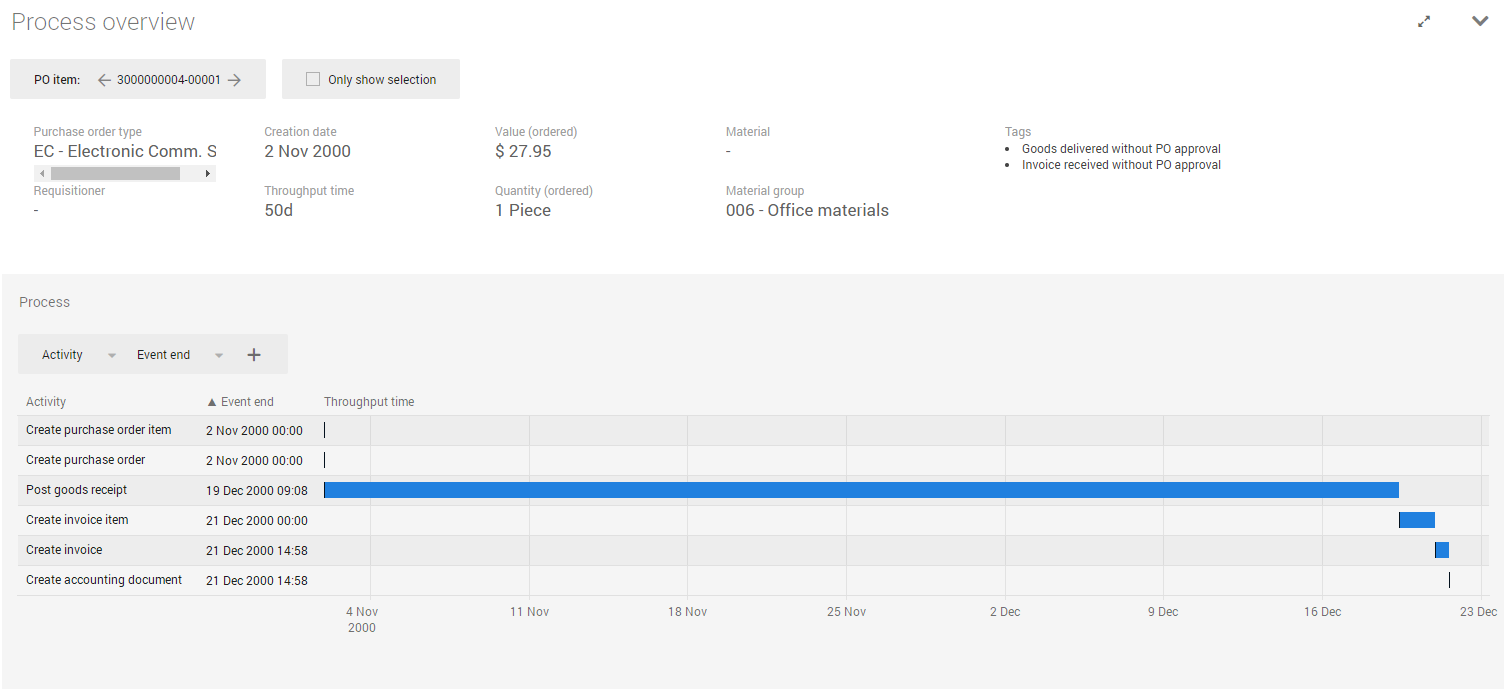
Task: Select the Post goods receipt blue bar
Action: 860,490
